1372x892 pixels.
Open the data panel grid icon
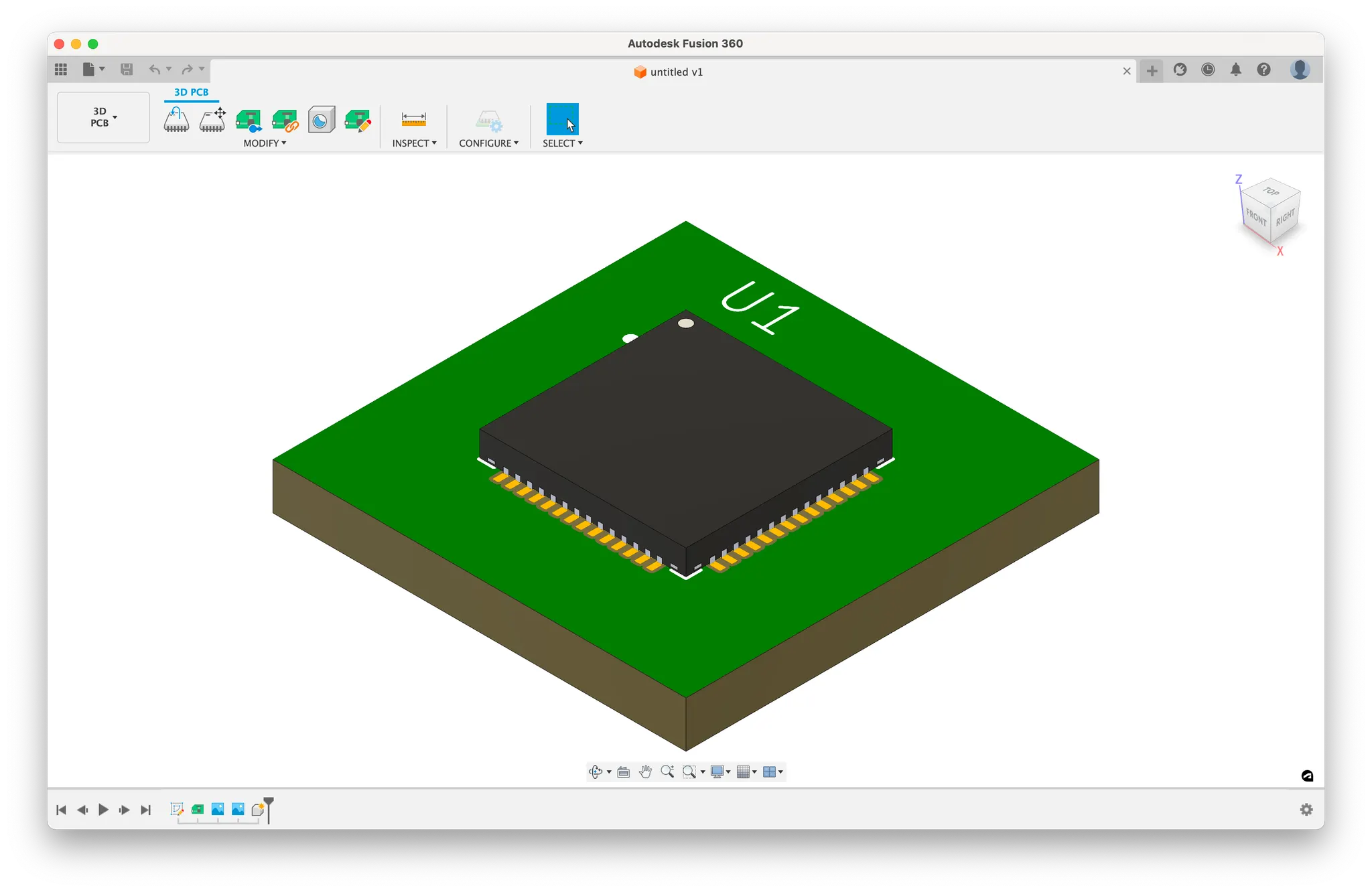coord(61,69)
